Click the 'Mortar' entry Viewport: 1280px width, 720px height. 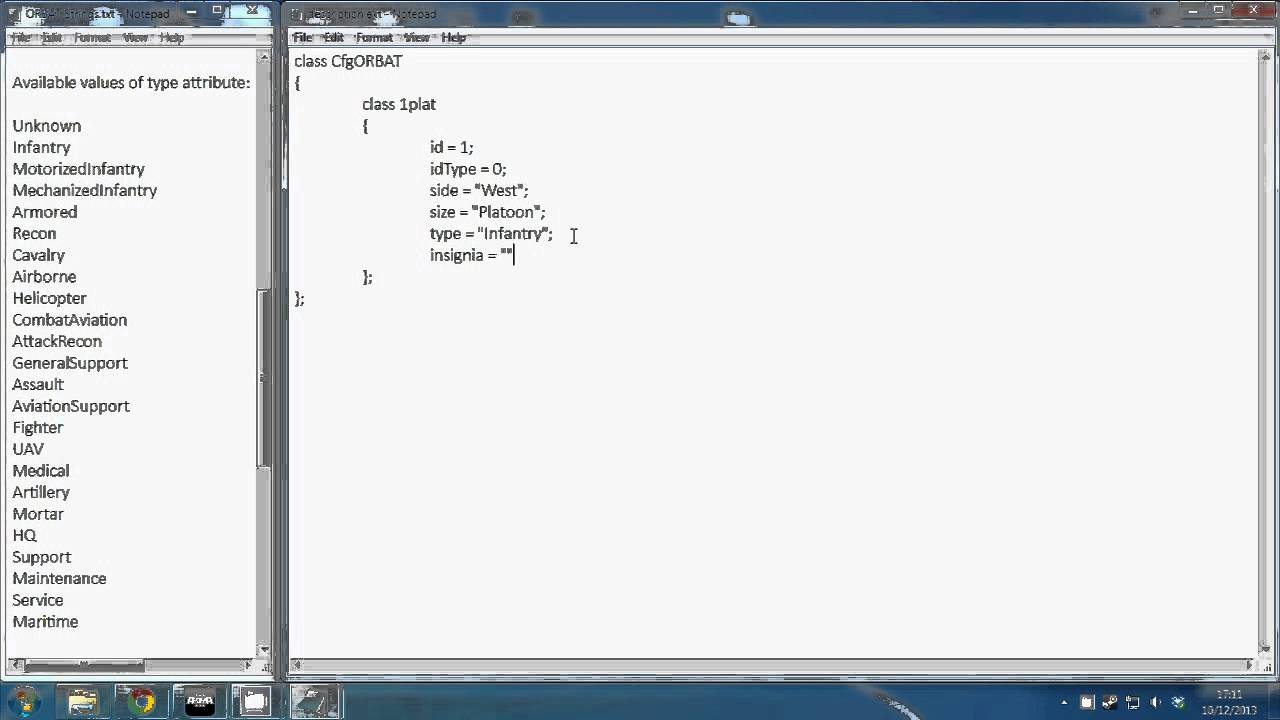tap(38, 514)
